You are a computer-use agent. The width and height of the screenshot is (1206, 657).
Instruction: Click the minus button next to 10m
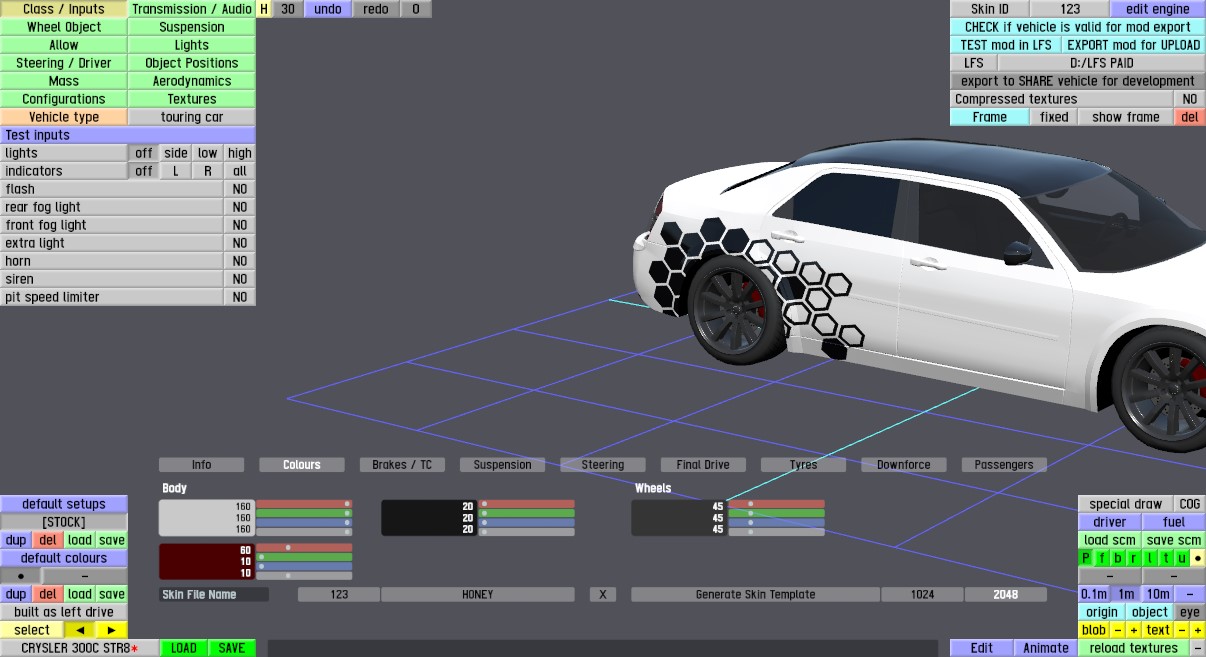point(1190,594)
